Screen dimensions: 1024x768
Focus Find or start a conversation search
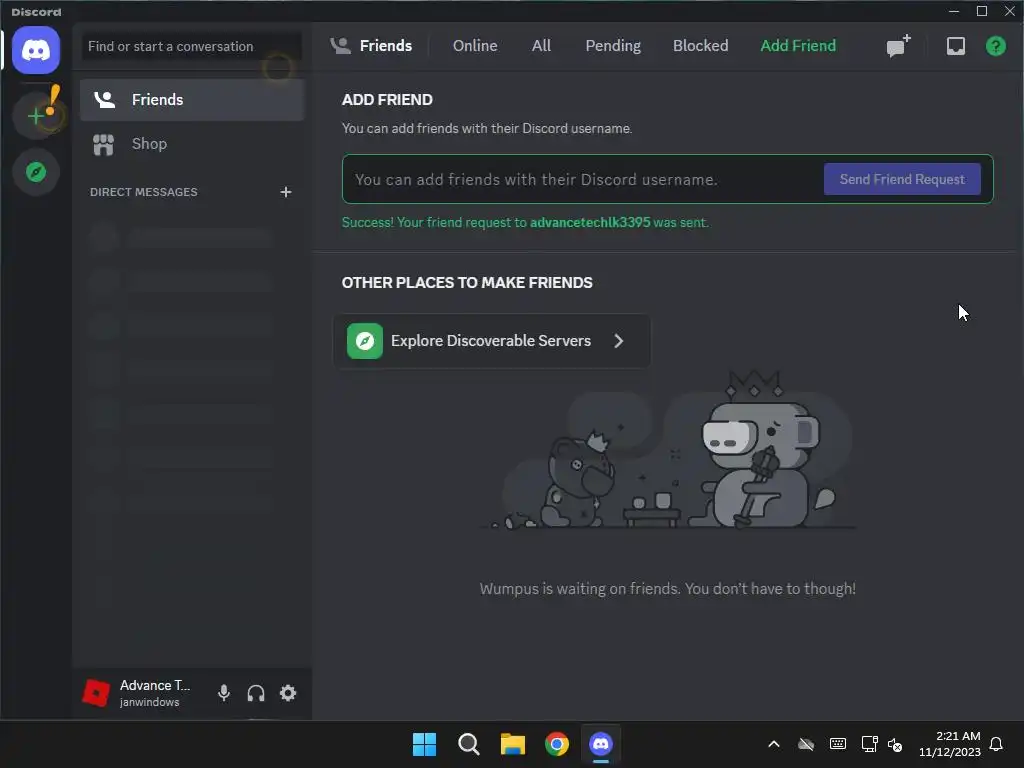pos(191,46)
